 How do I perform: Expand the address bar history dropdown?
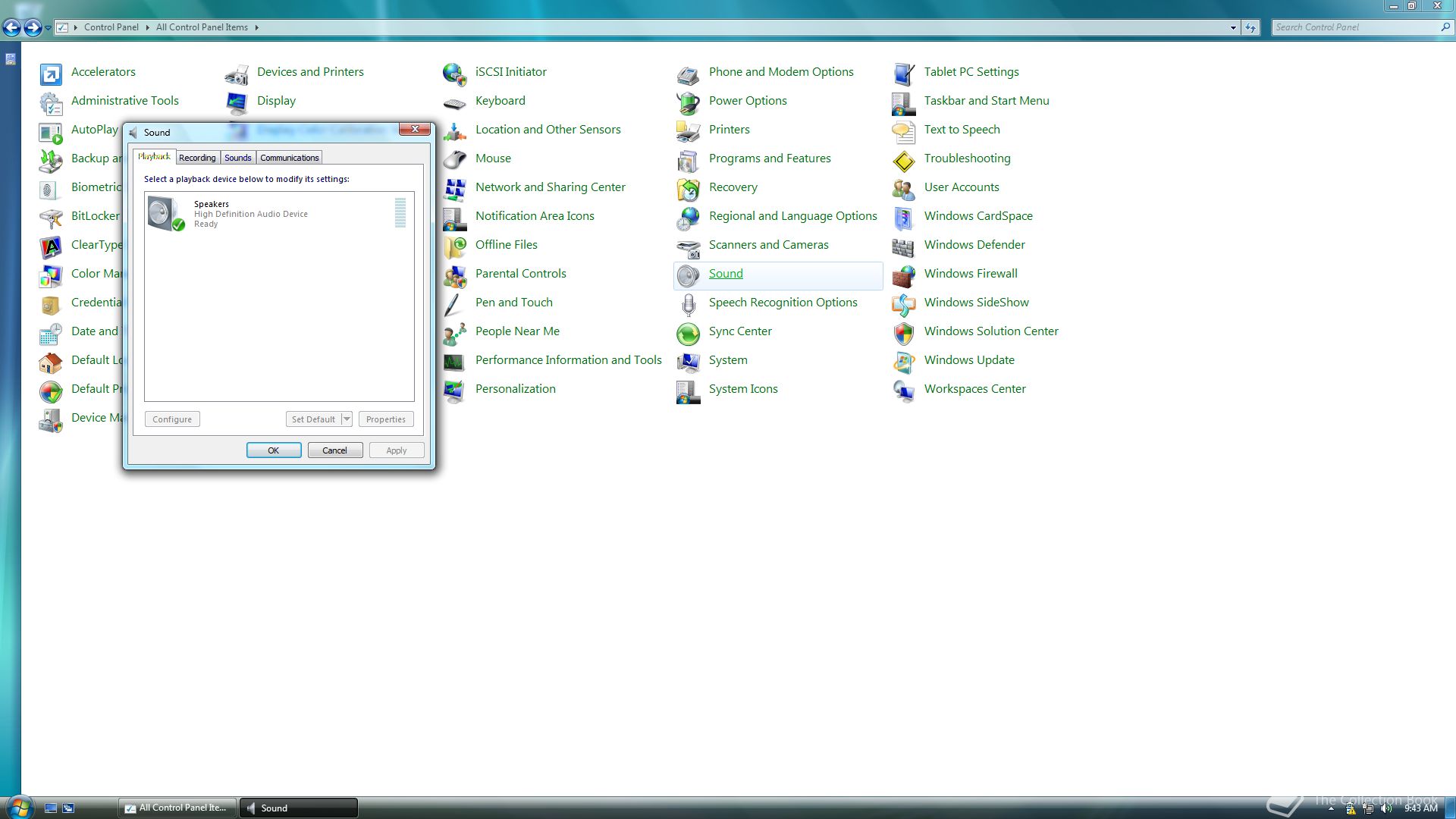[x=1233, y=27]
